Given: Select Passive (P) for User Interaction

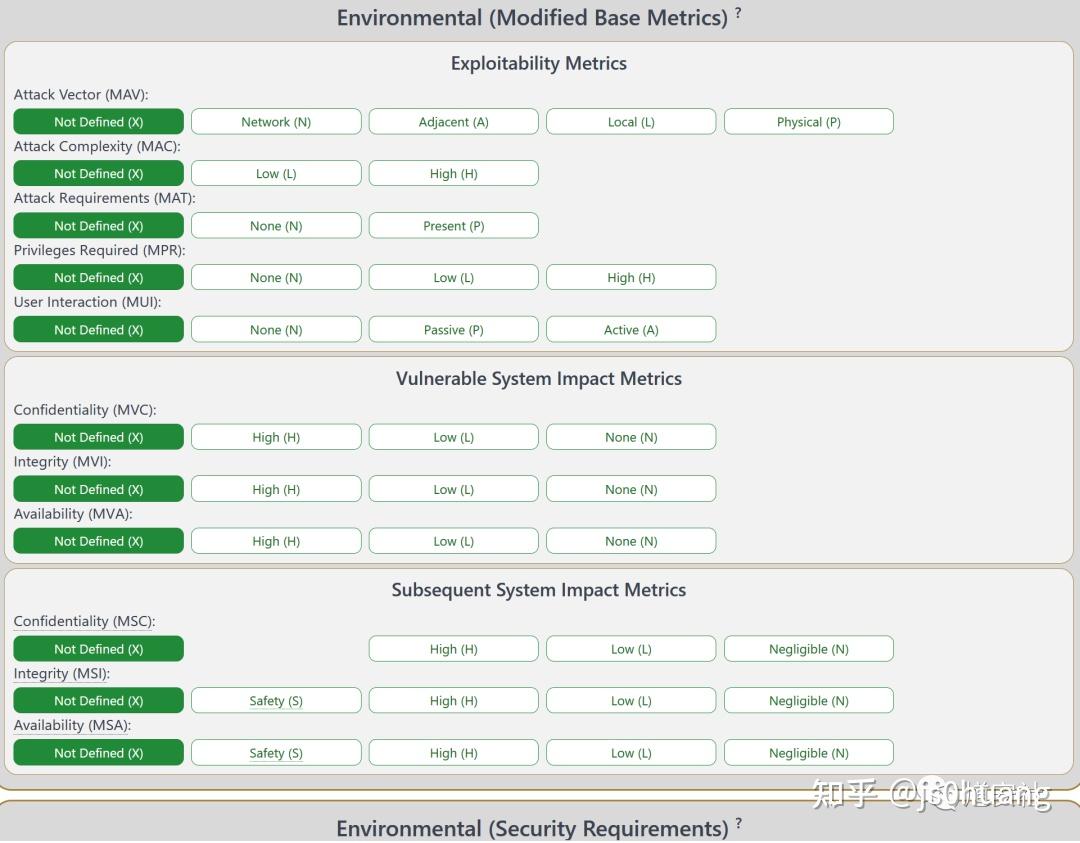Looking at the screenshot, I should tap(453, 329).
